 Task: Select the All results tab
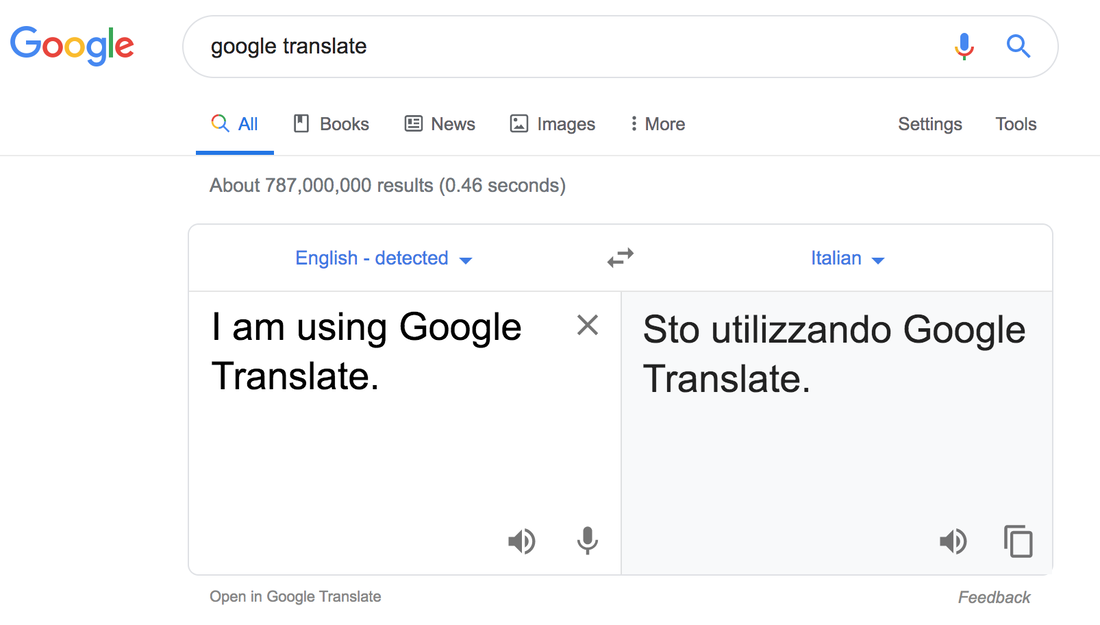[x=234, y=124]
